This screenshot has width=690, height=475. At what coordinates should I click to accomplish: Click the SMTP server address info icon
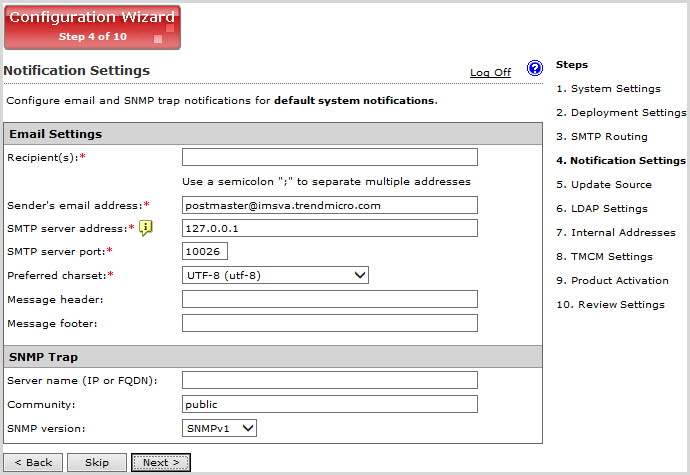tap(145, 228)
